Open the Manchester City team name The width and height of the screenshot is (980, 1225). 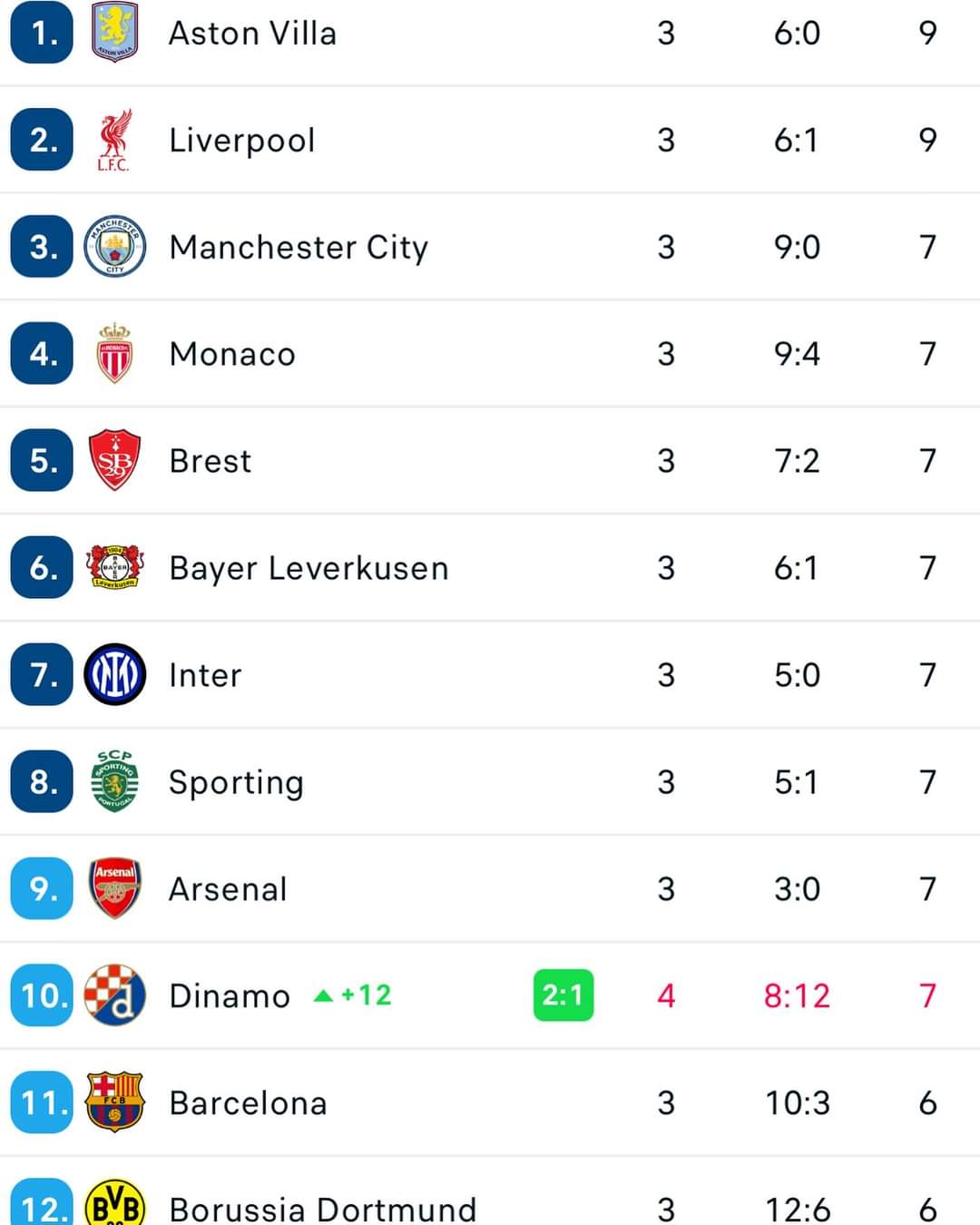[299, 247]
